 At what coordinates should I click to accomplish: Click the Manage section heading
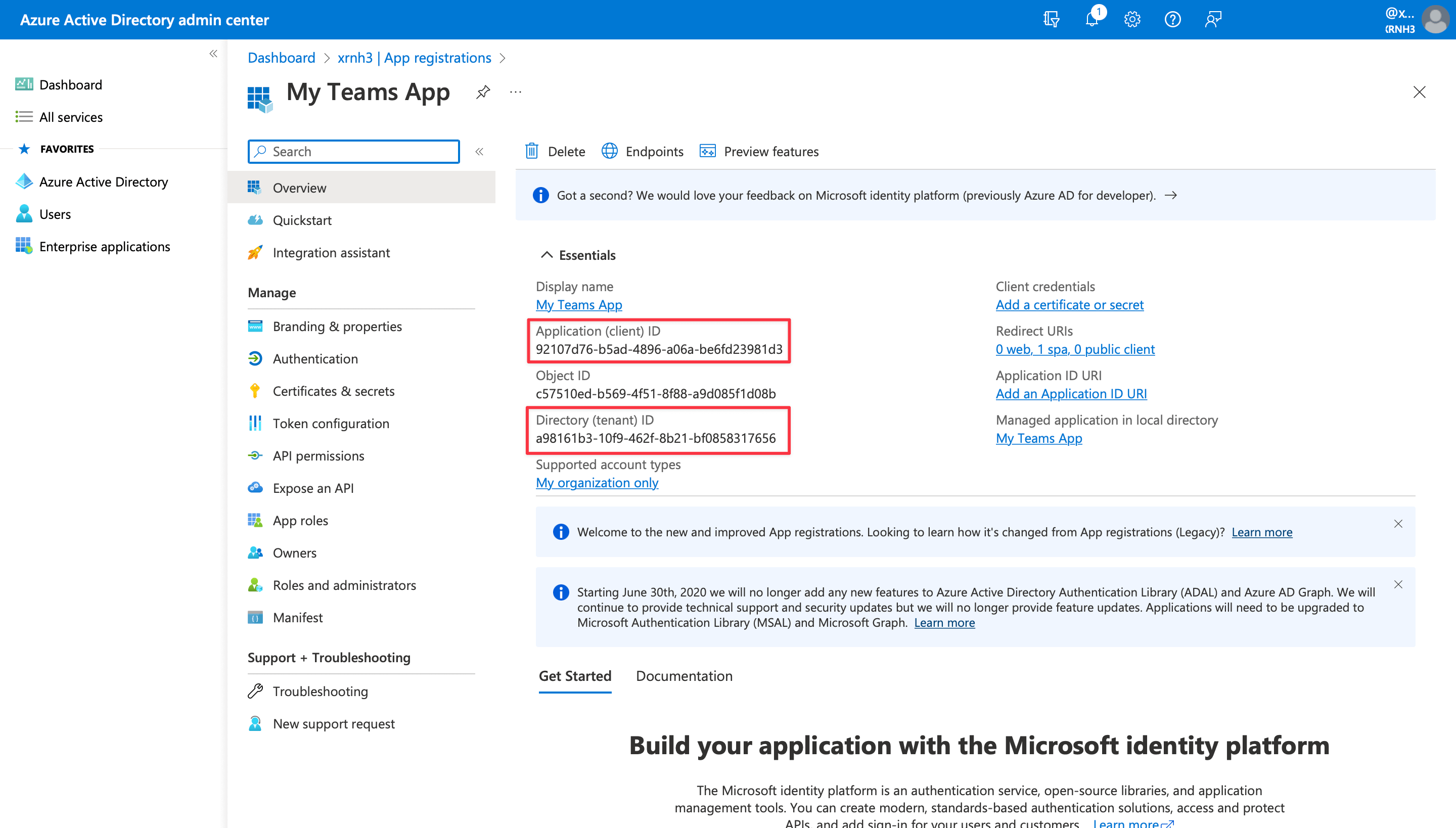272,293
